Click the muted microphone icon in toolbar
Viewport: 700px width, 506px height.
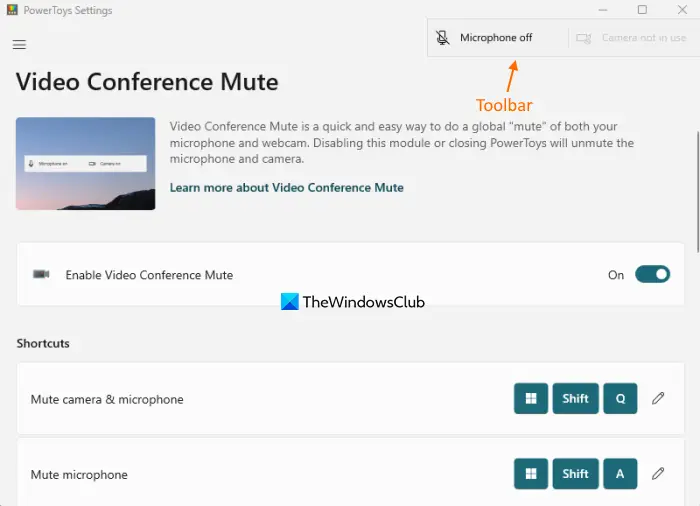pyautogui.click(x=442, y=38)
